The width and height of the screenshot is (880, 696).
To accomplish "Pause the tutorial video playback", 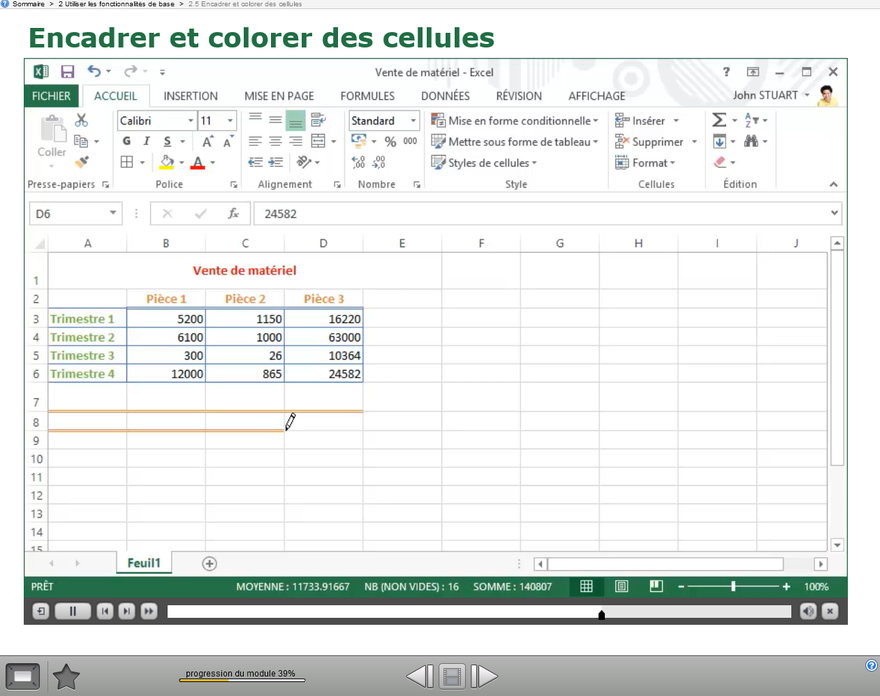I will (72, 611).
